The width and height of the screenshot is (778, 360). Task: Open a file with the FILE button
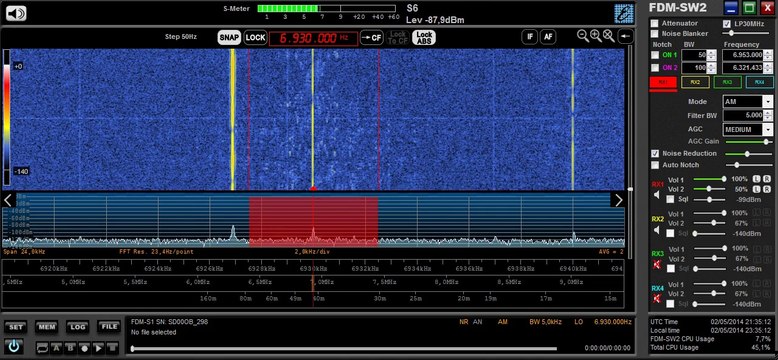[x=109, y=327]
